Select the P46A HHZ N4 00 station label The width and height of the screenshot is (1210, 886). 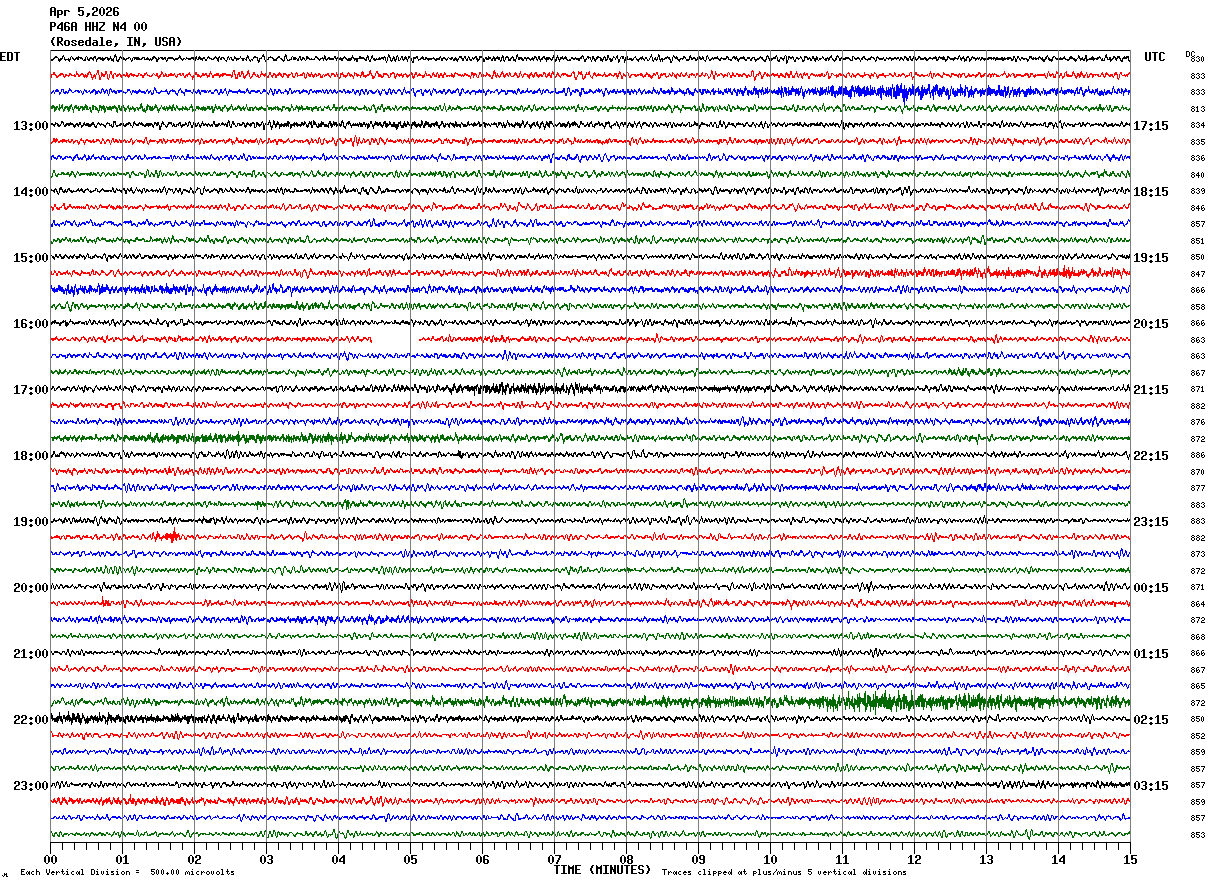click(98, 27)
